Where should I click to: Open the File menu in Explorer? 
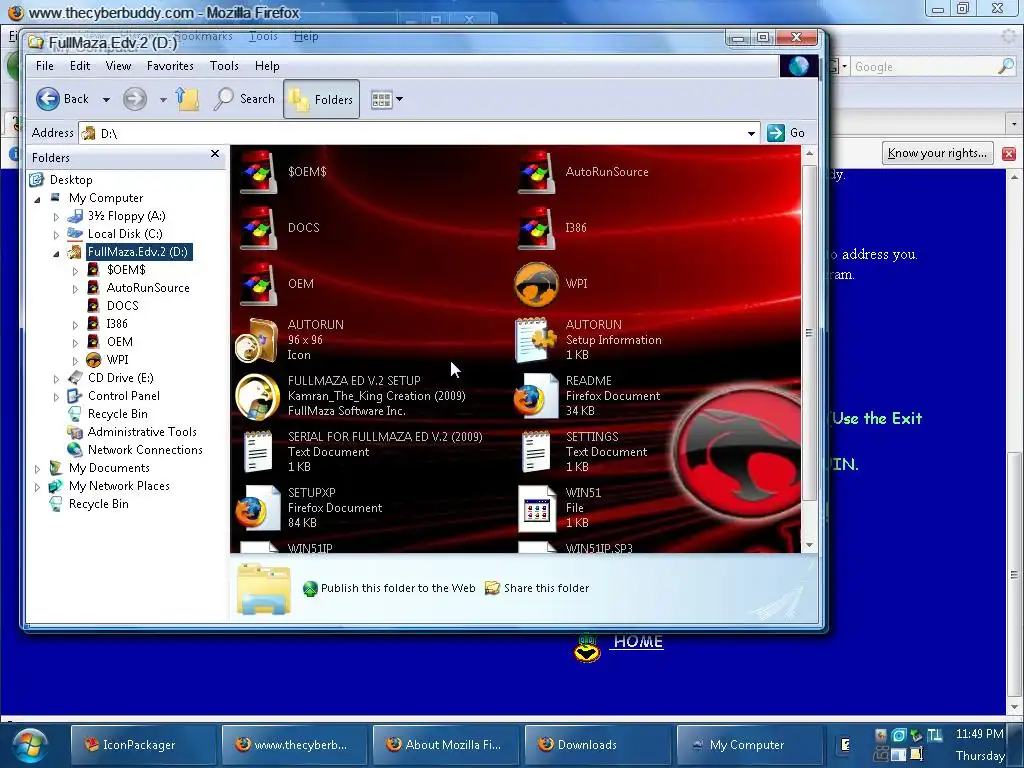(44, 66)
